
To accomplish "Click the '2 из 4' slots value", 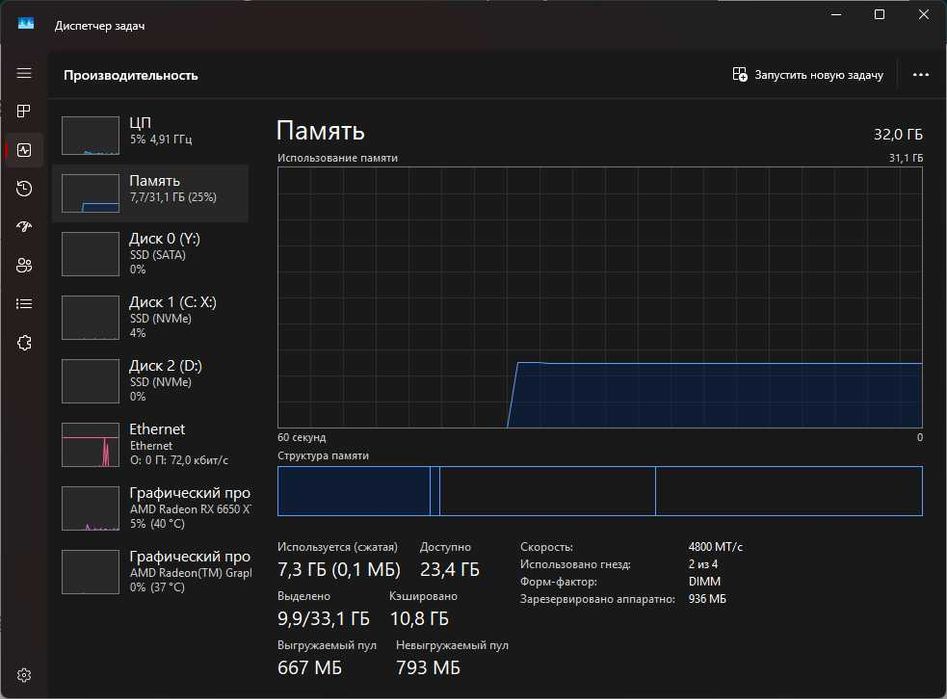I will pyautogui.click(x=703, y=564).
